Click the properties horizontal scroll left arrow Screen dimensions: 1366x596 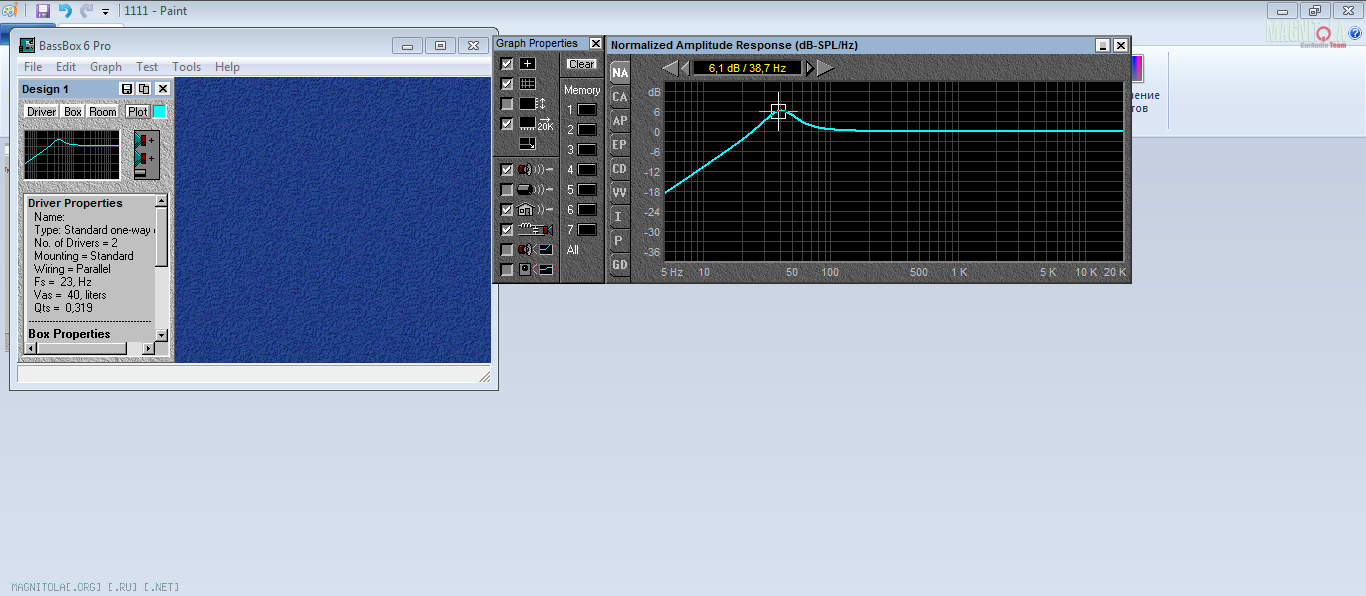click(30, 348)
